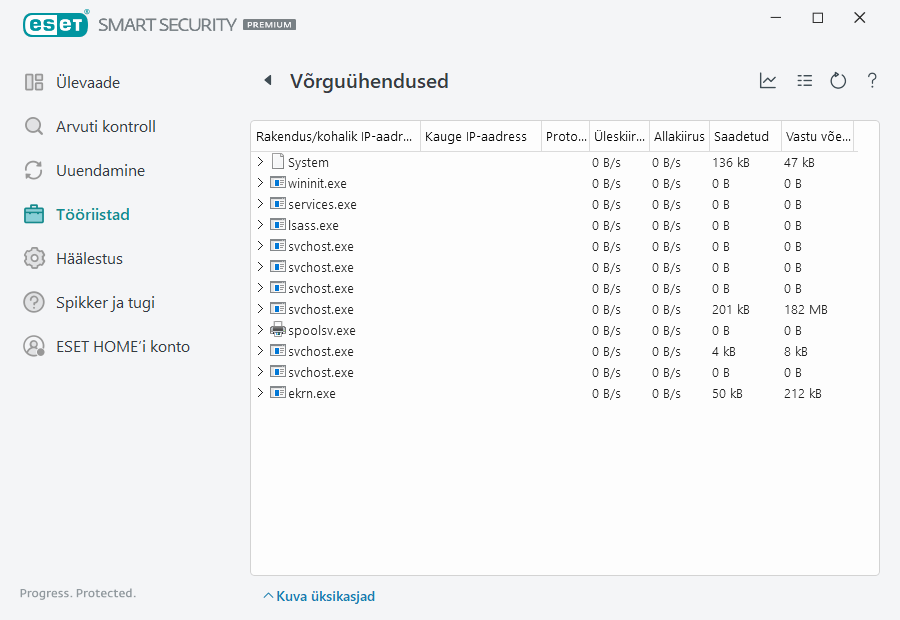Go back using the arrow beside Võrguühendused
The width and height of the screenshot is (900, 620).
click(x=267, y=81)
